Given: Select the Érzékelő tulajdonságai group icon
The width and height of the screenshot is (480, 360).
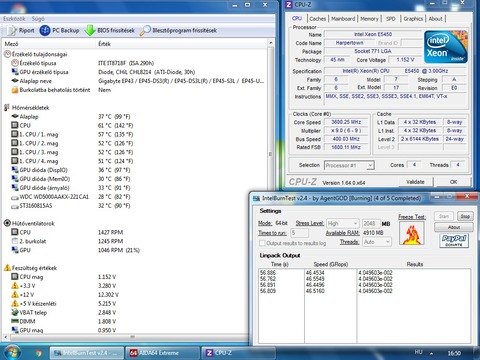Looking at the screenshot, I should (7, 54).
